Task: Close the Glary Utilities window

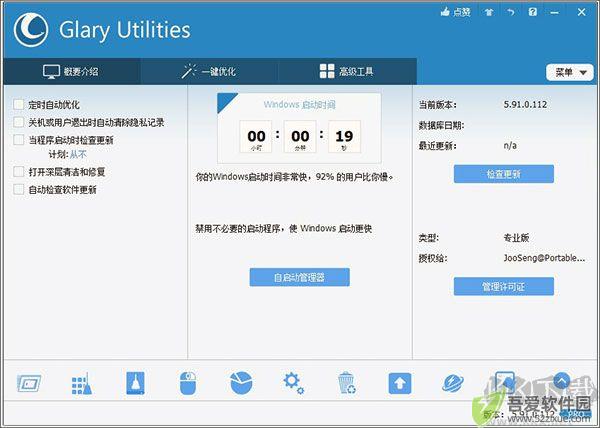Action: [582, 12]
